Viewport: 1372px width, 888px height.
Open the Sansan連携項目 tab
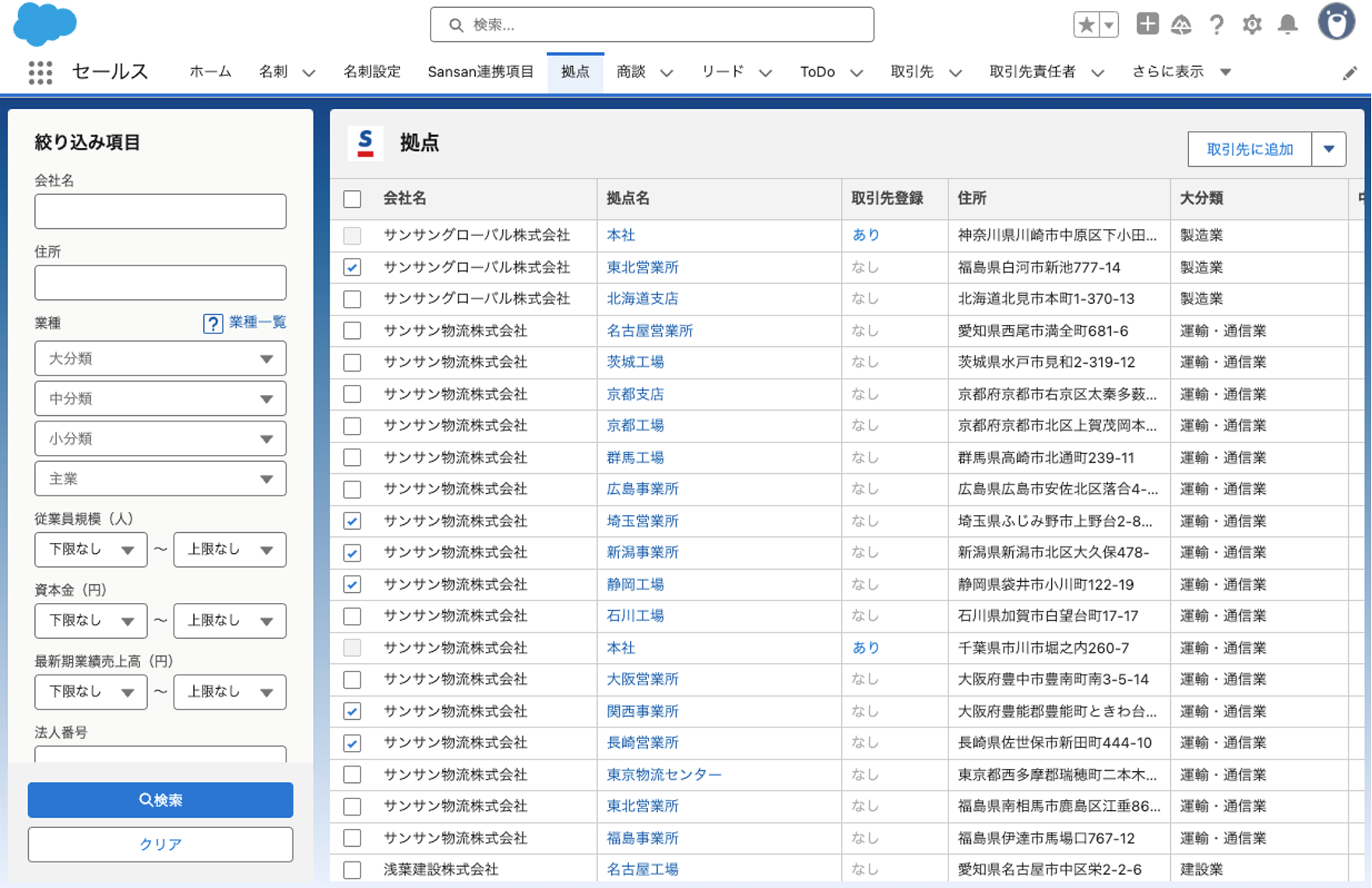click(x=480, y=72)
